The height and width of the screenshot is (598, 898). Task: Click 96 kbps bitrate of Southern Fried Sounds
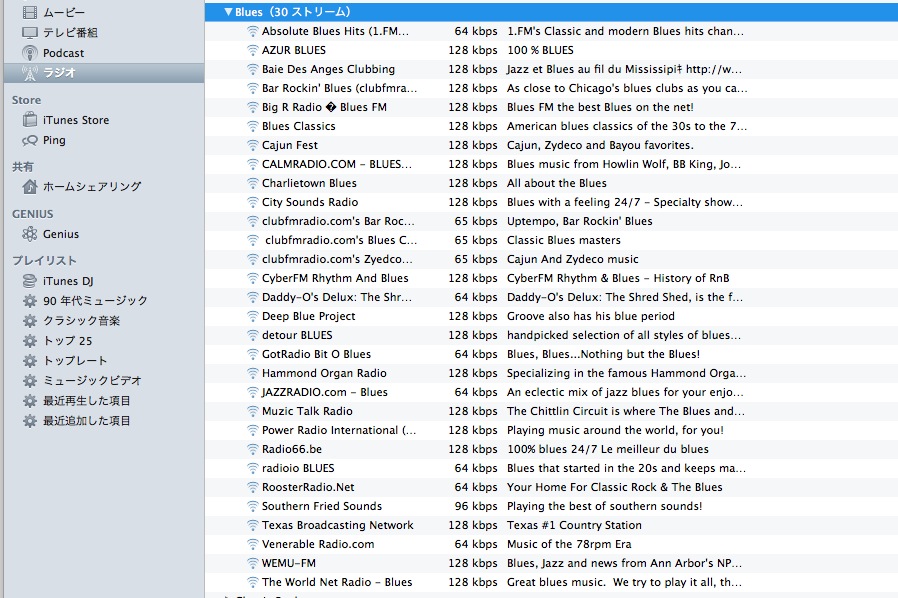[x=476, y=506]
